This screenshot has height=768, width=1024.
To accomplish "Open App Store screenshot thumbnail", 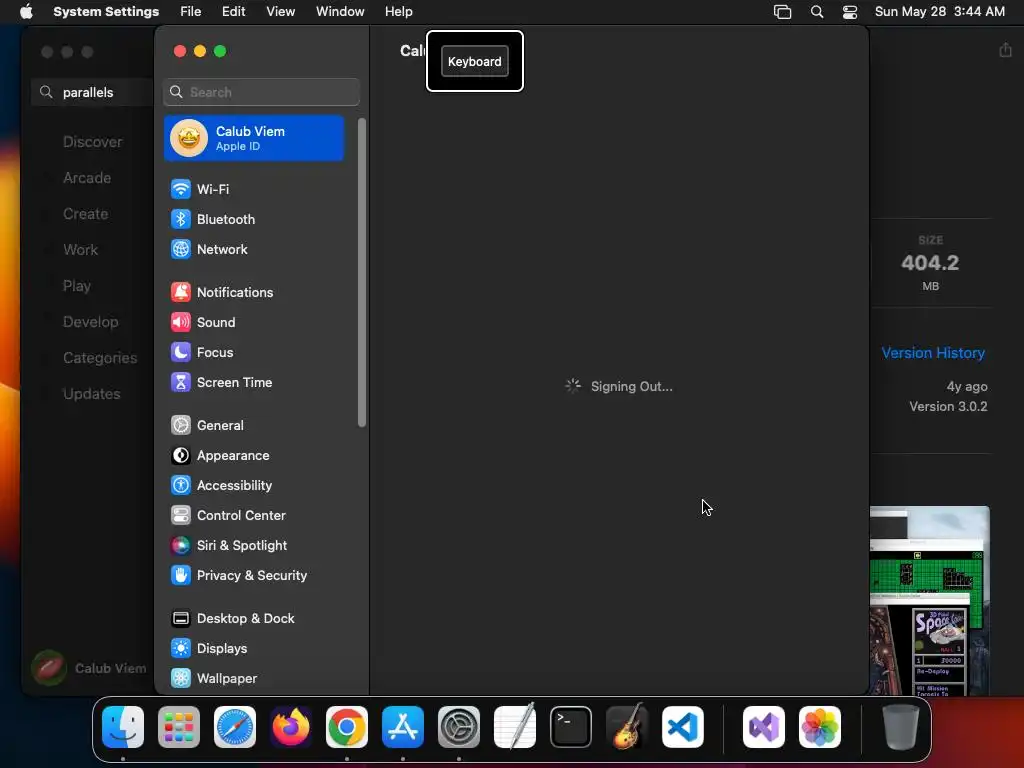I will pyautogui.click(x=930, y=600).
